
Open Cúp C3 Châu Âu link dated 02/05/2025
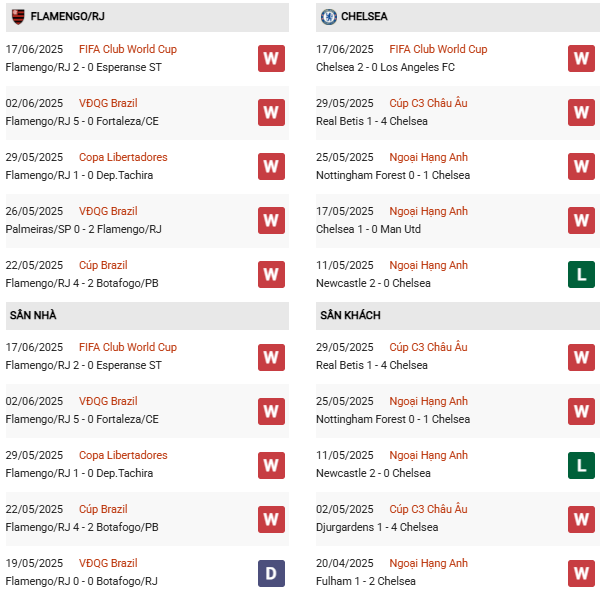tap(428, 509)
